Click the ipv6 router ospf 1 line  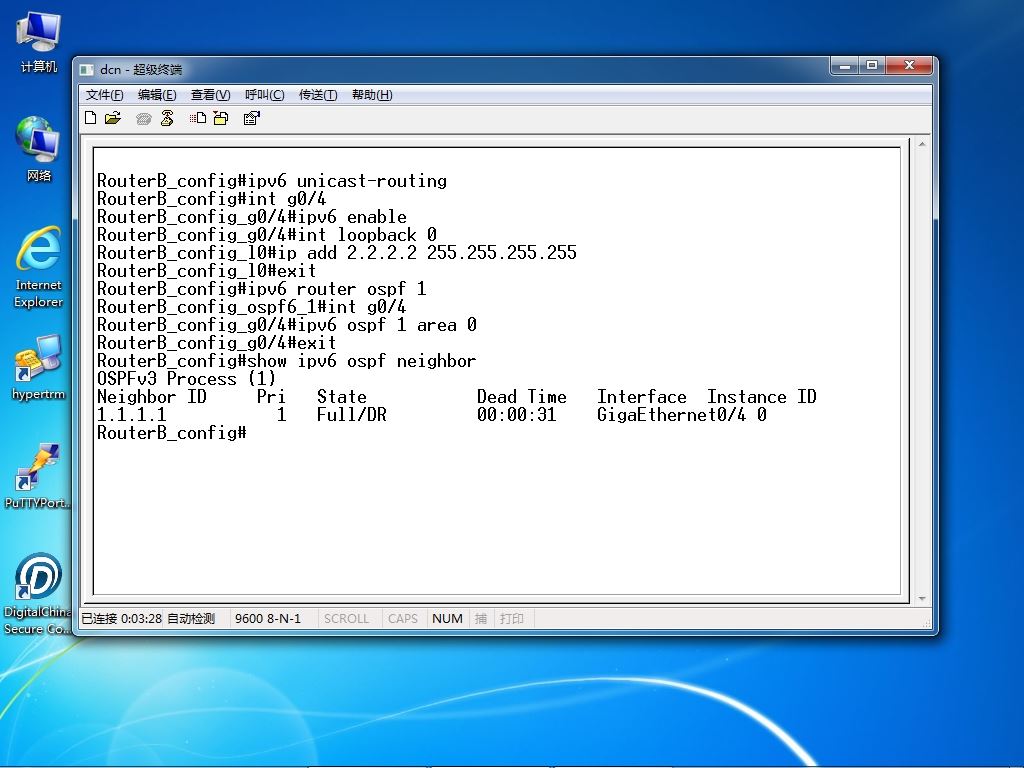(261, 289)
